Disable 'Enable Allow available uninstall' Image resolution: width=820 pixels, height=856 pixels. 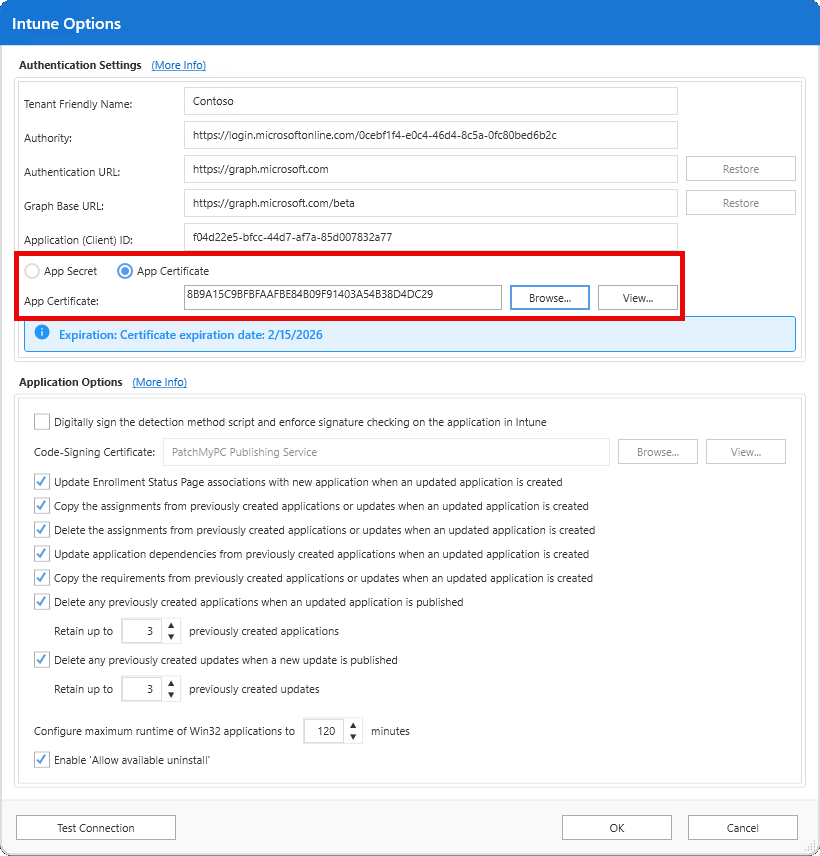[41, 759]
